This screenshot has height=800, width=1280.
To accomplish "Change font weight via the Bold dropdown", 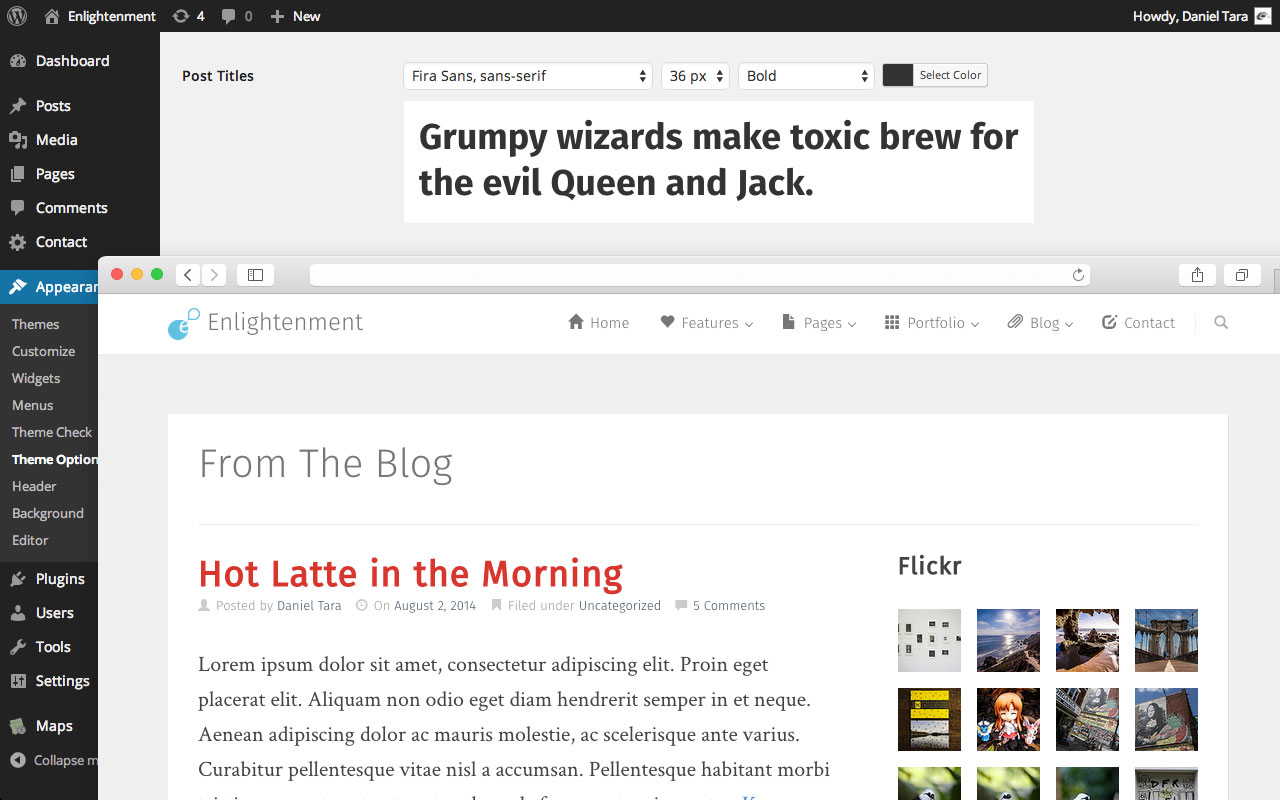I will pyautogui.click(x=805, y=75).
